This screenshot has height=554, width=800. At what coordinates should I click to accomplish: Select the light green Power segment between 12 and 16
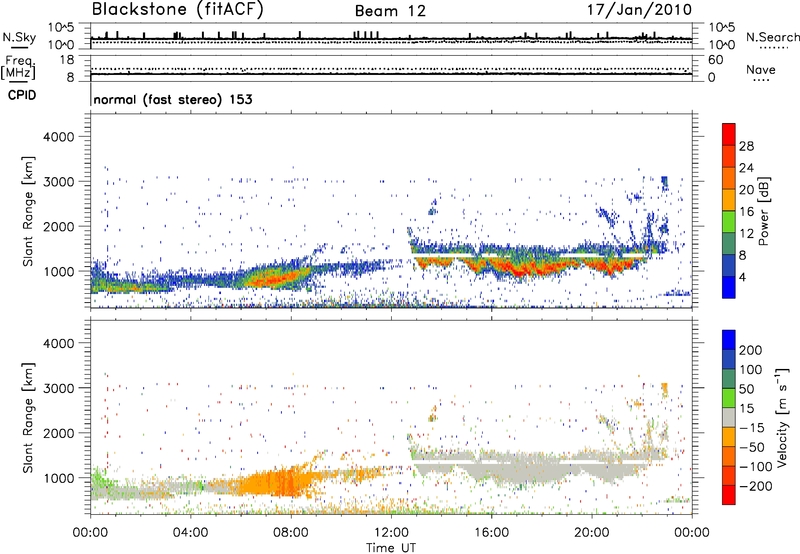[729, 222]
